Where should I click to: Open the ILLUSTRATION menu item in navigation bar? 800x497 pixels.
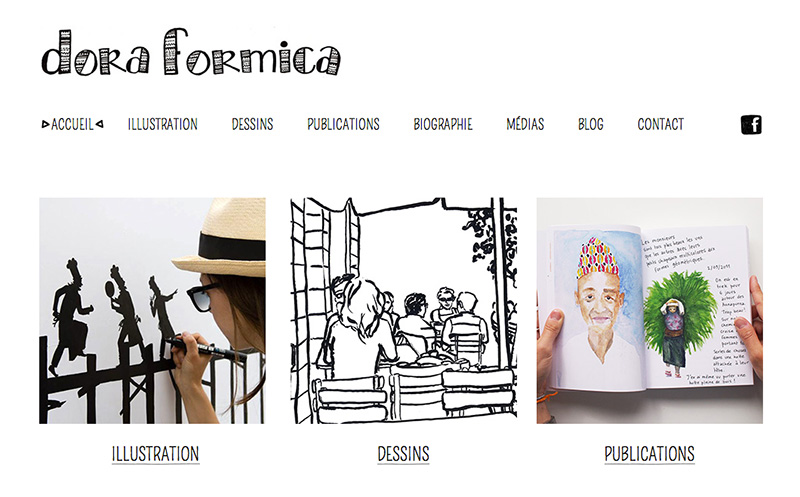point(163,124)
